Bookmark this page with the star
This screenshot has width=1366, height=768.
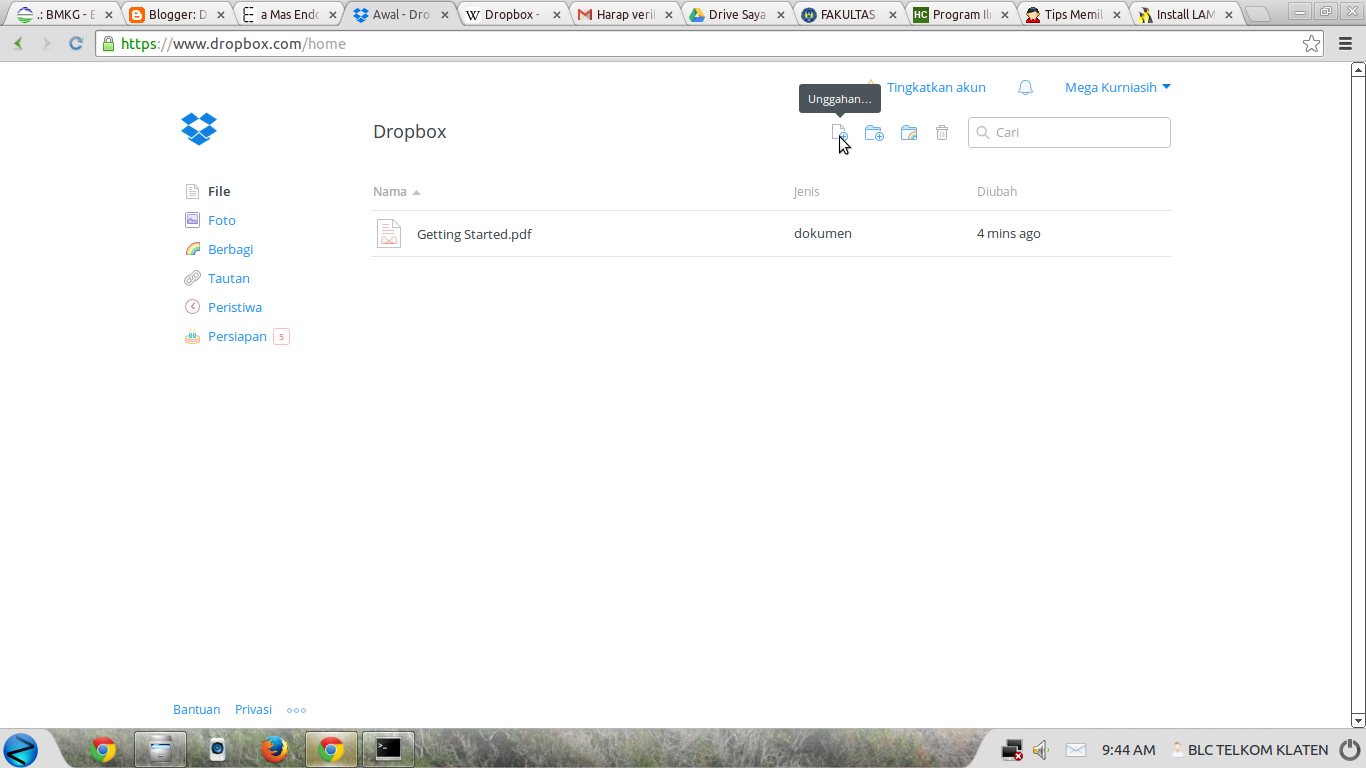click(x=1311, y=44)
